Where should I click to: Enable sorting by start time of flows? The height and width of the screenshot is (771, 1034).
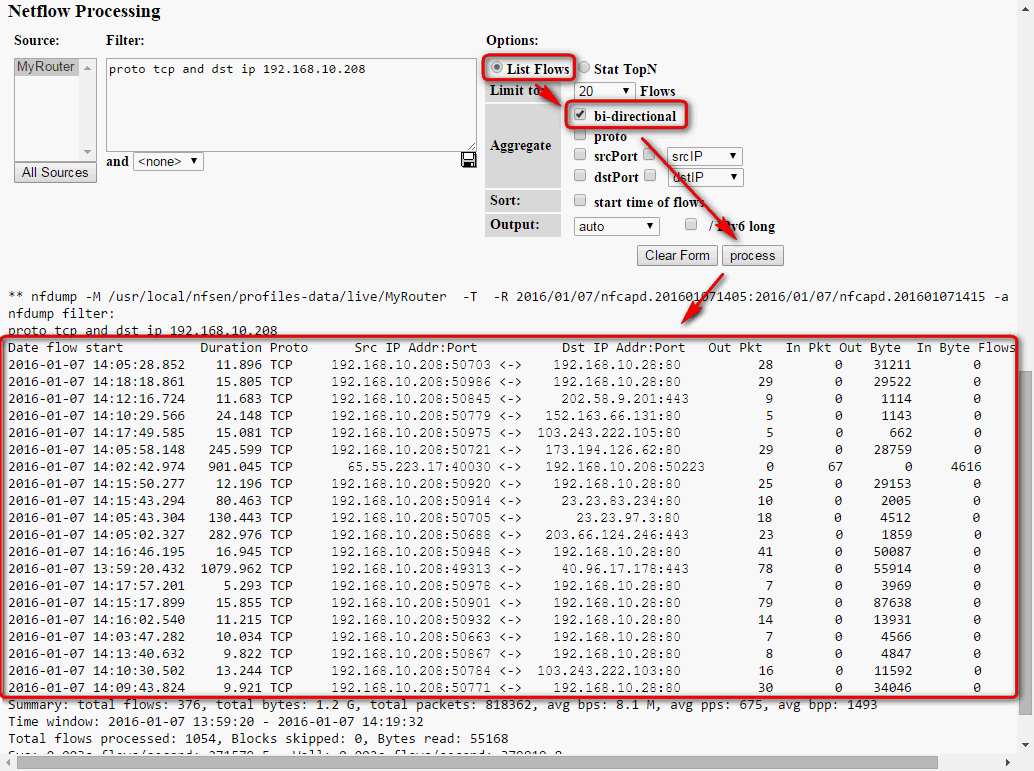coord(580,200)
